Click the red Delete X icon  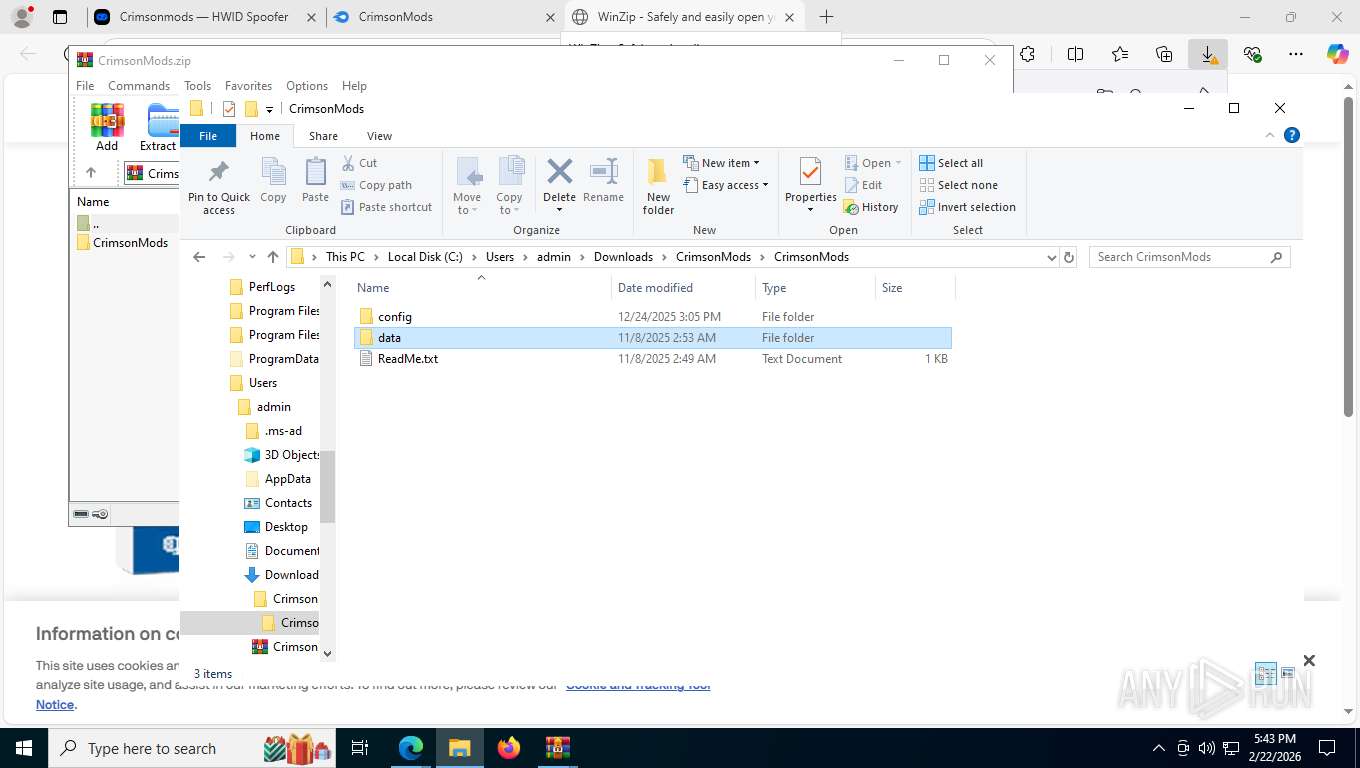pyautogui.click(x=559, y=172)
